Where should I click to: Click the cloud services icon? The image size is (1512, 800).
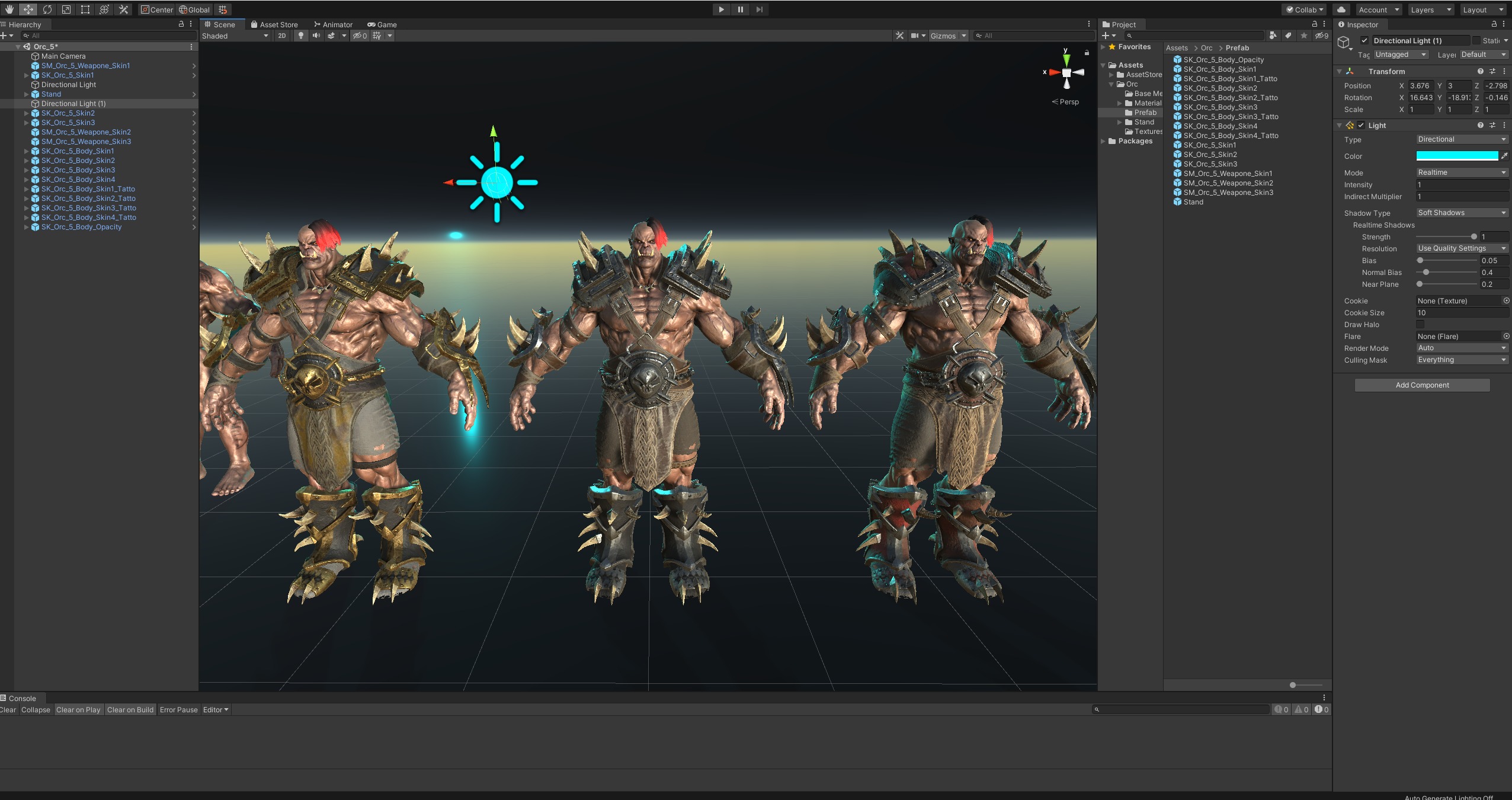1341,9
